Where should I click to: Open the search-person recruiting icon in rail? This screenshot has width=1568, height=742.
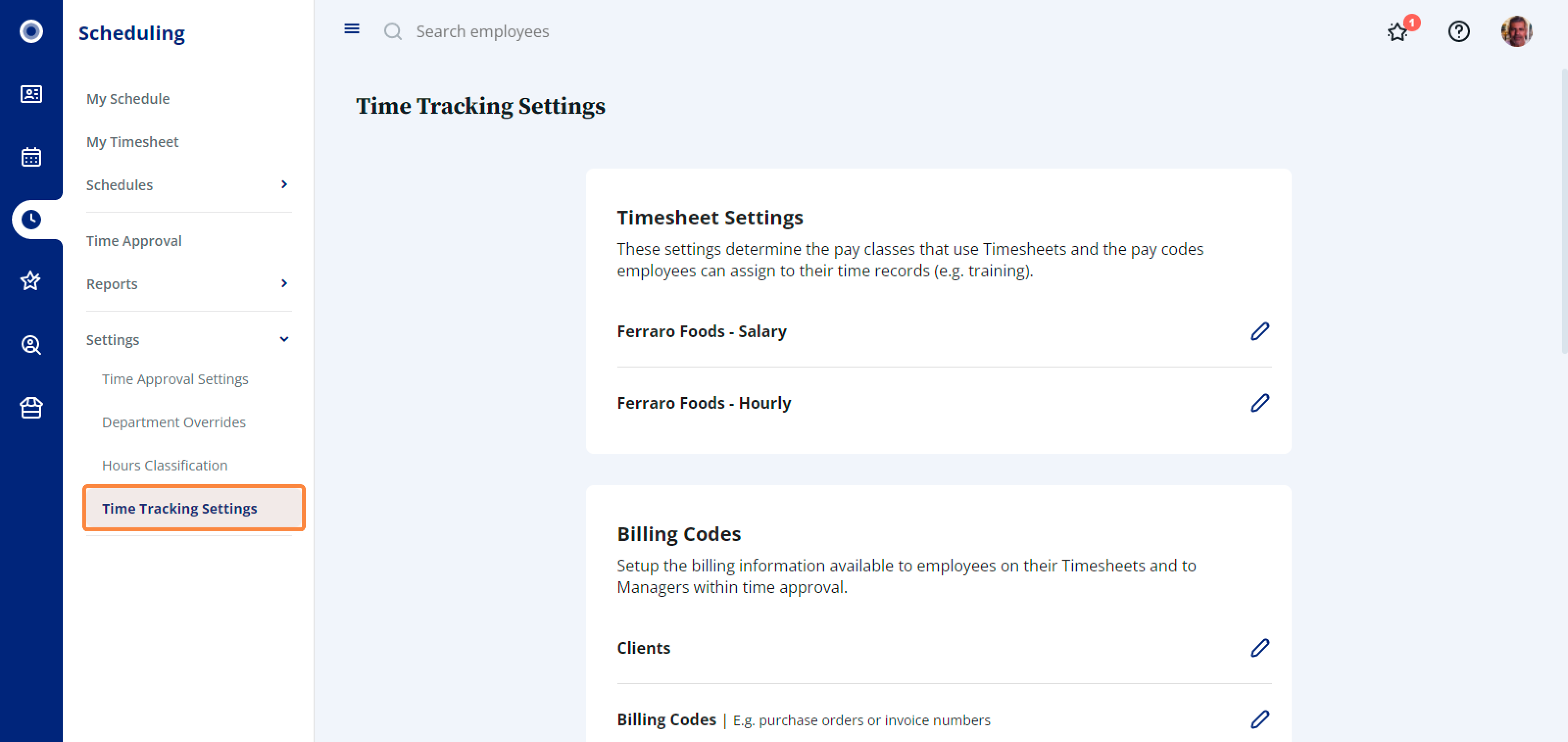pyautogui.click(x=31, y=345)
